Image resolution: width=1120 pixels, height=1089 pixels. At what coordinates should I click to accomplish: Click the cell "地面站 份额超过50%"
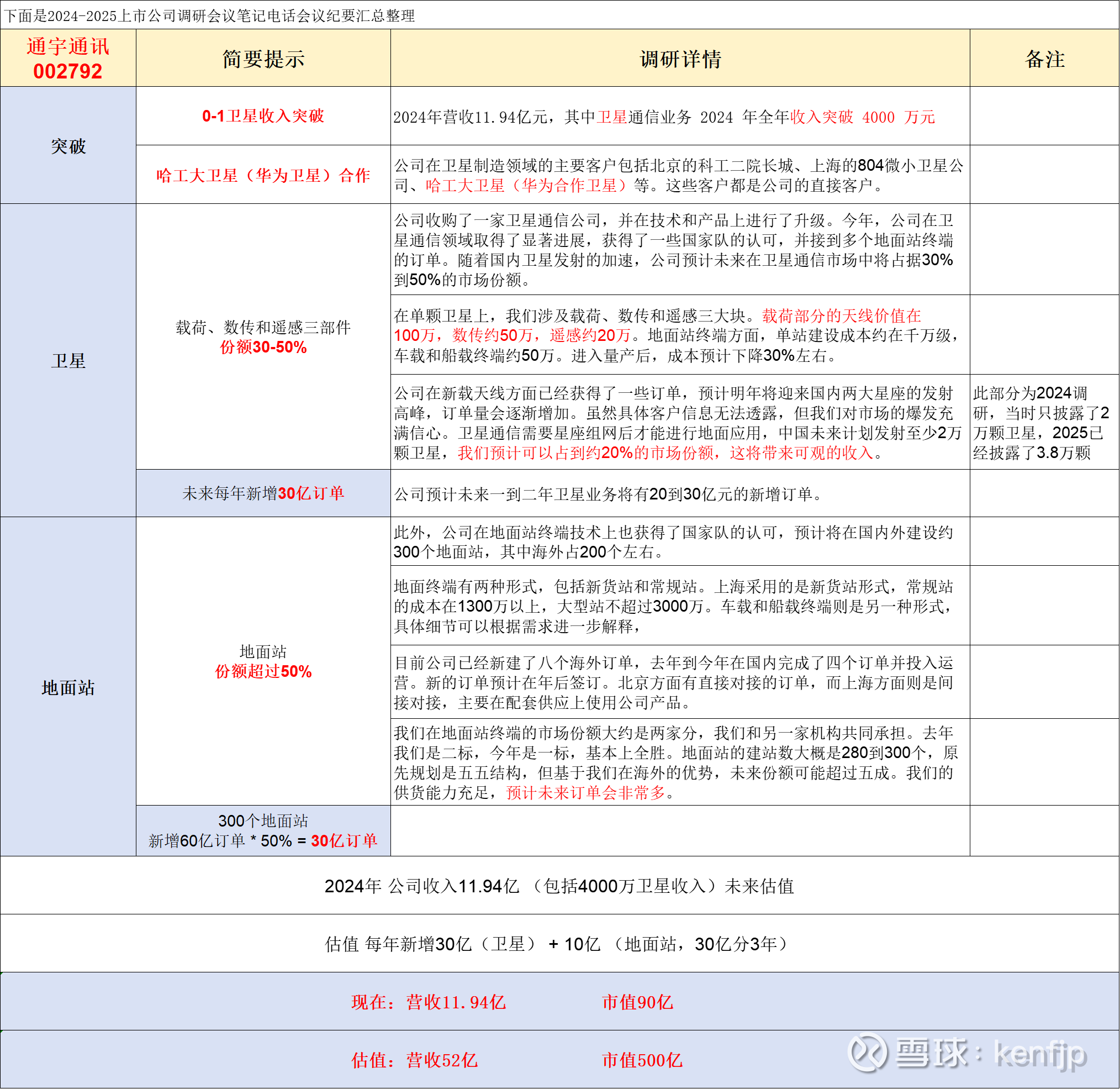[263, 662]
